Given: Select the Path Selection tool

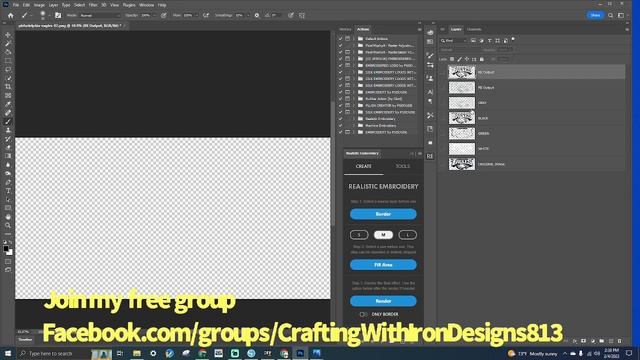Looking at the screenshot, I should (x=8, y=199).
